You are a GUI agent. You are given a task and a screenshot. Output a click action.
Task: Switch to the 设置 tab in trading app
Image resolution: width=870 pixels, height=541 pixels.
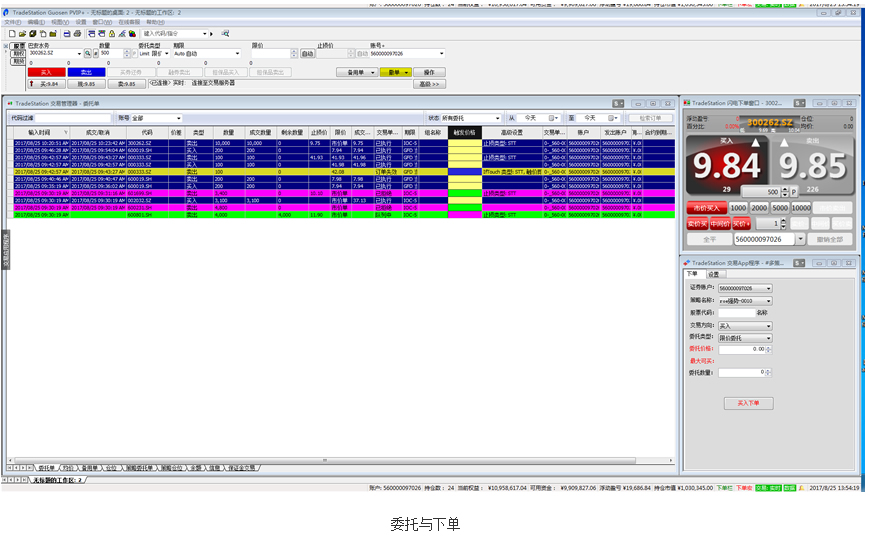pyautogui.click(x=713, y=274)
